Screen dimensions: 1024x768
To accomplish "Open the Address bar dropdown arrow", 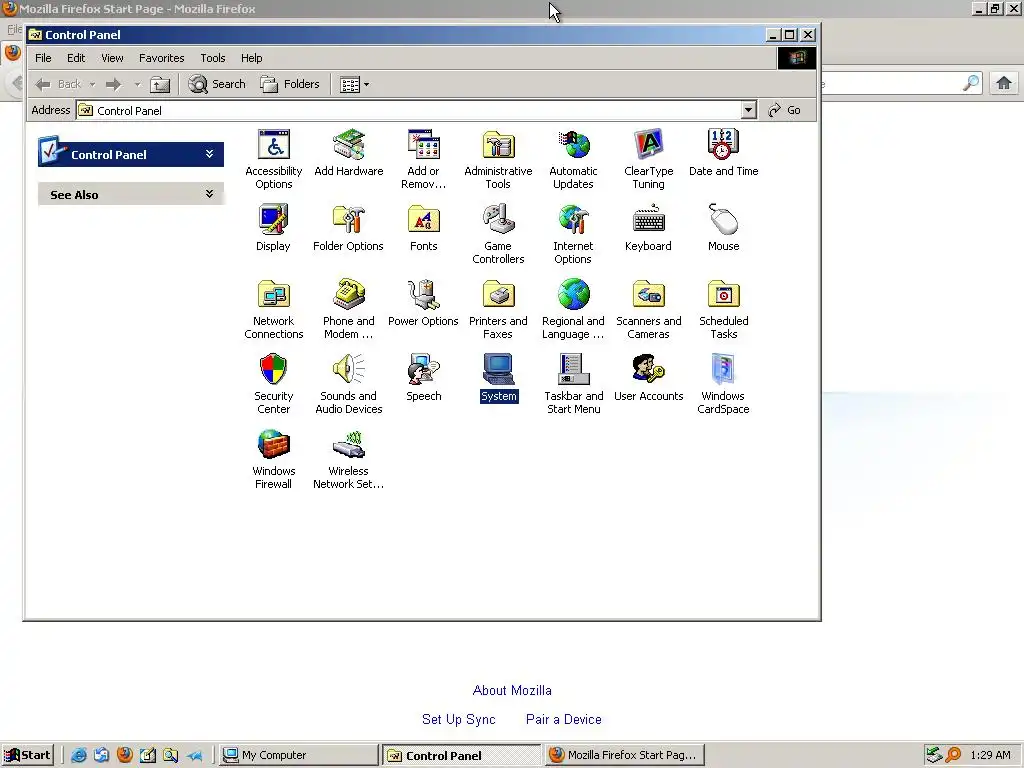I will [749, 110].
